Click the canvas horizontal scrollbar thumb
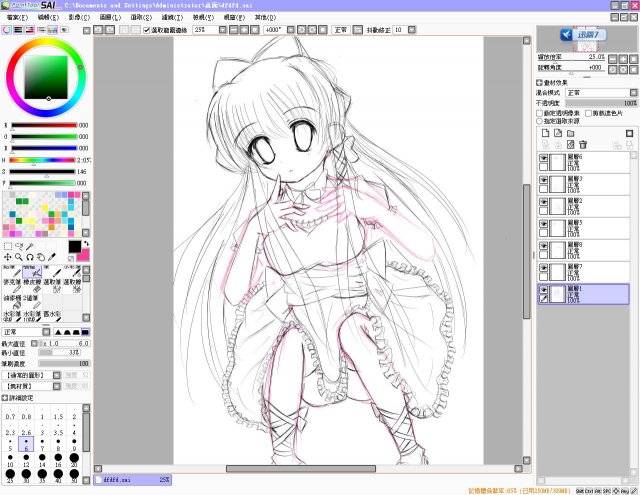The image size is (640, 495). click(x=301, y=468)
